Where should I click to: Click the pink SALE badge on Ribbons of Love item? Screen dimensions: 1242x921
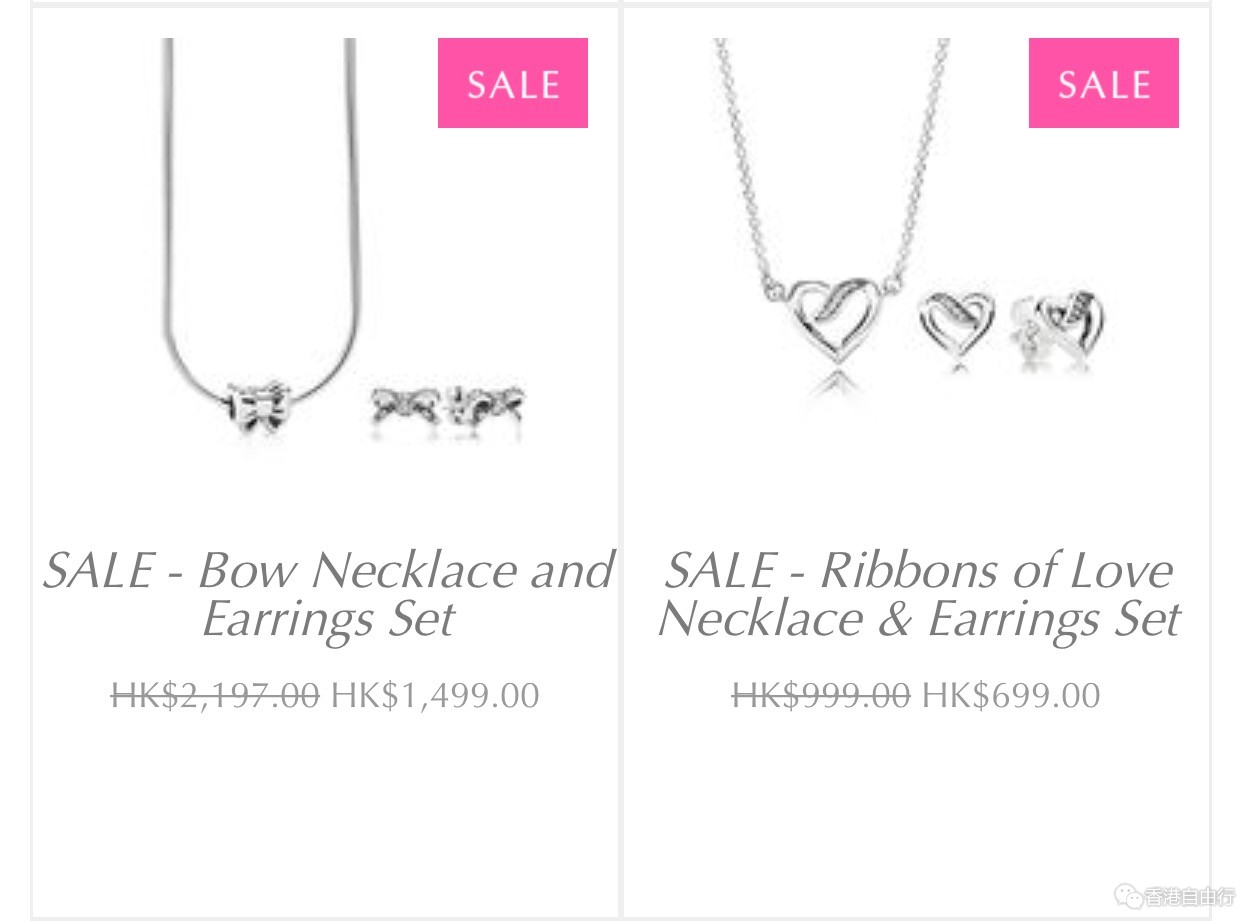[1103, 83]
